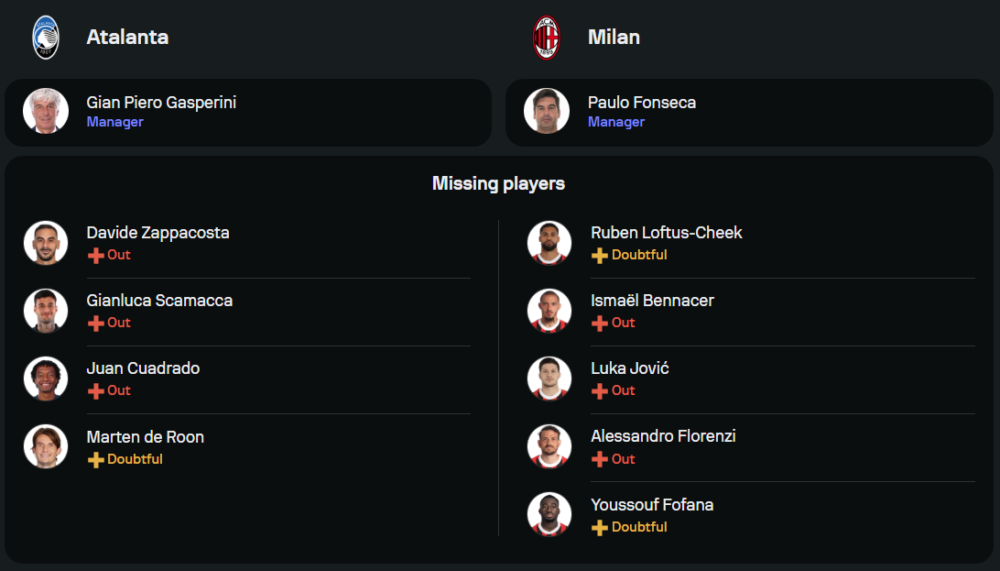Image resolution: width=1000 pixels, height=571 pixels.
Task: Click the red injury cross under Ismaël Bennacer
Action: [x=600, y=323]
